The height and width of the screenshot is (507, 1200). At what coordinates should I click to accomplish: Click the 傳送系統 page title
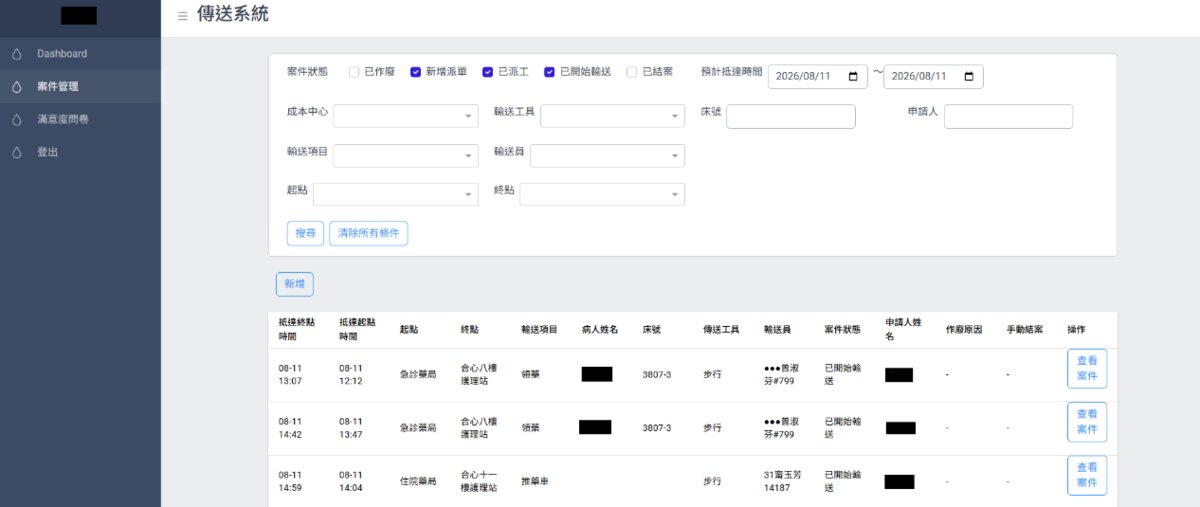(232, 15)
